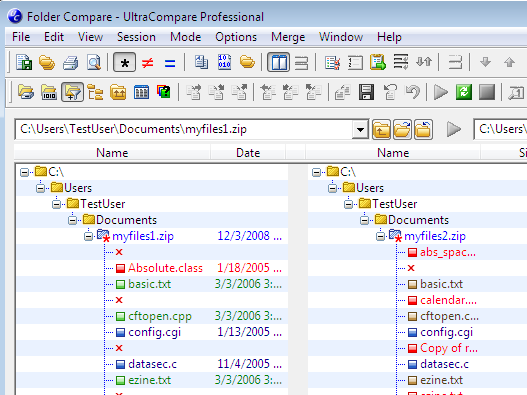Viewport: 527px width, 395px height.
Task: Open the View menu
Action: 90,37
